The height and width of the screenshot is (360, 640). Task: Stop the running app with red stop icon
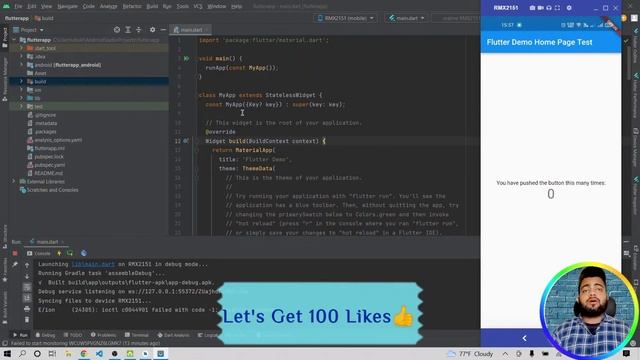[x=15, y=253]
